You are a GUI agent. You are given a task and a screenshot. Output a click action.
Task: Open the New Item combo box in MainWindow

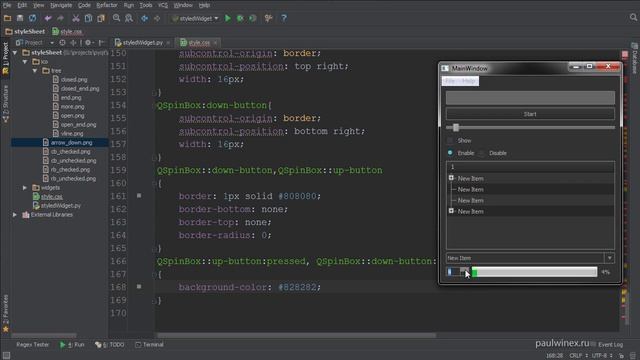coord(530,258)
